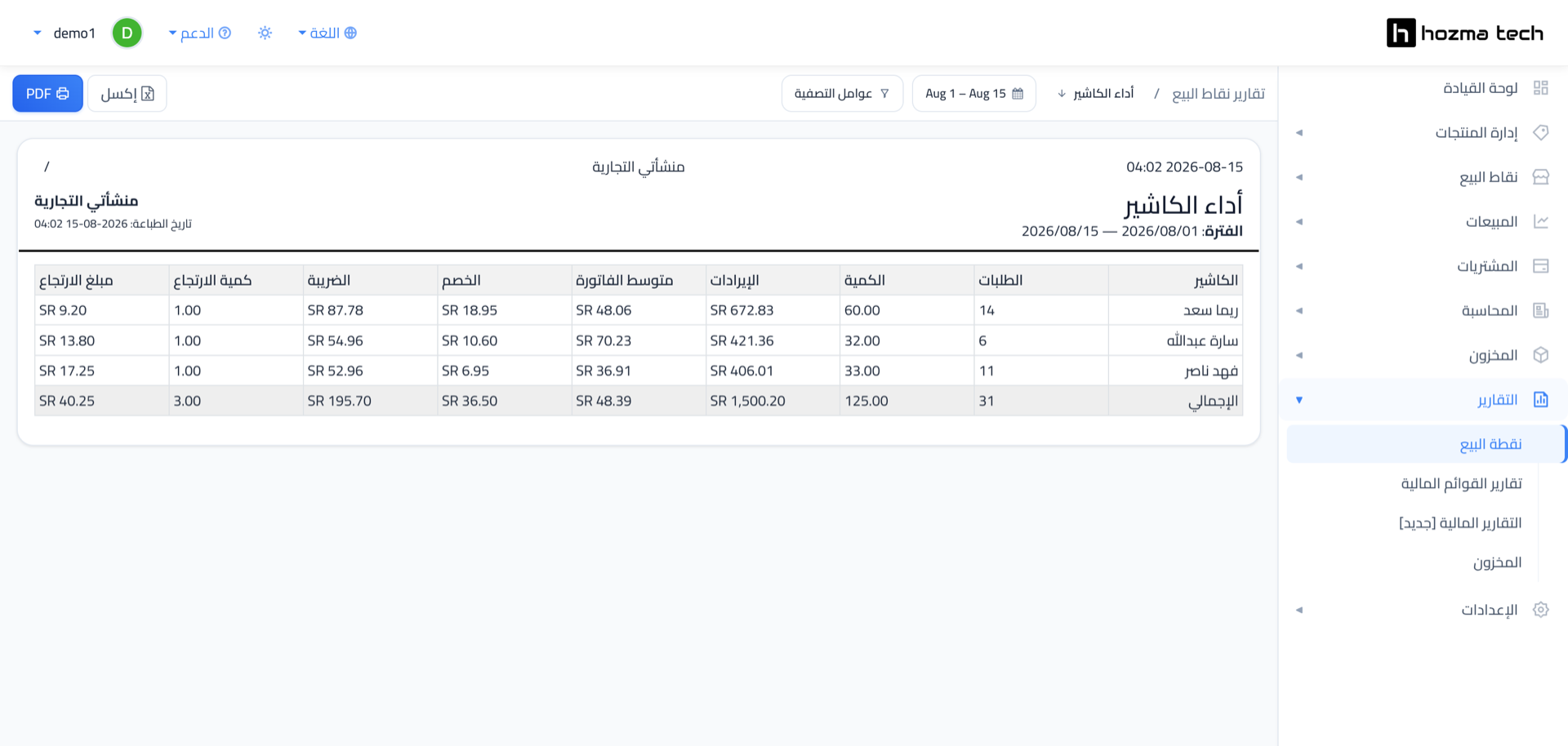The height and width of the screenshot is (746, 1568).
Task: Open the أداء الكاشير report selector
Action: 1095,94
